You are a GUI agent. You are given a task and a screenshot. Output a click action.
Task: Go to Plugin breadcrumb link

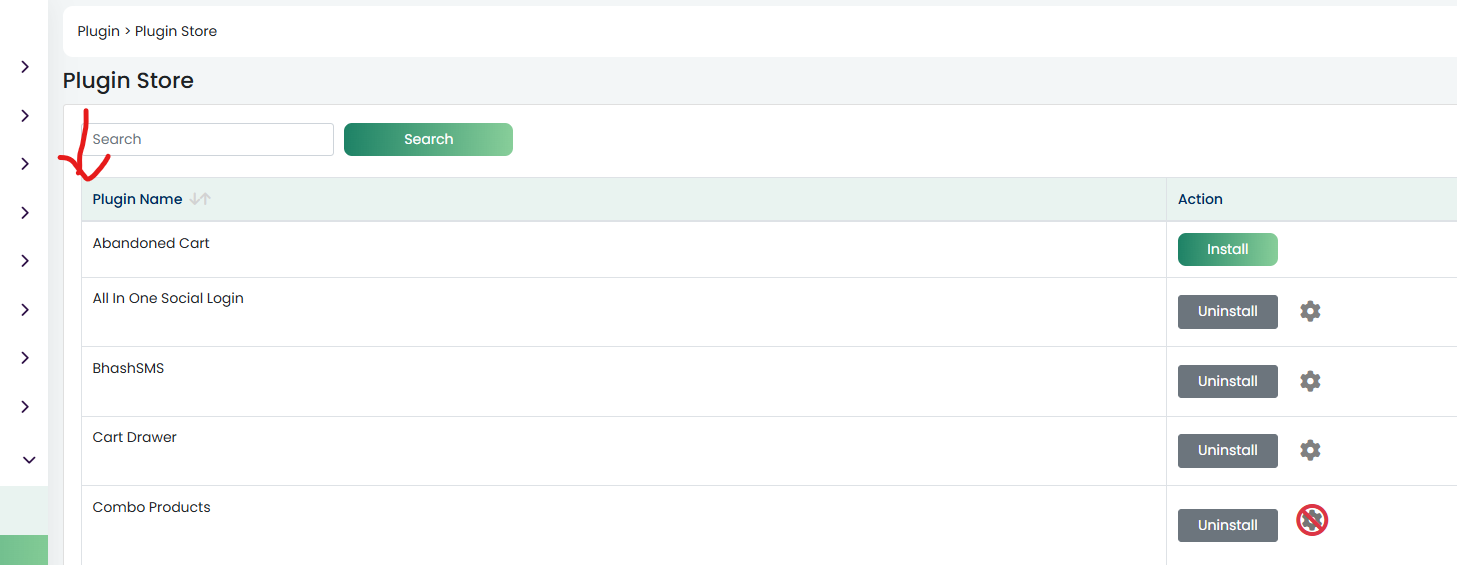pyautogui.click(x=99, y=31)
